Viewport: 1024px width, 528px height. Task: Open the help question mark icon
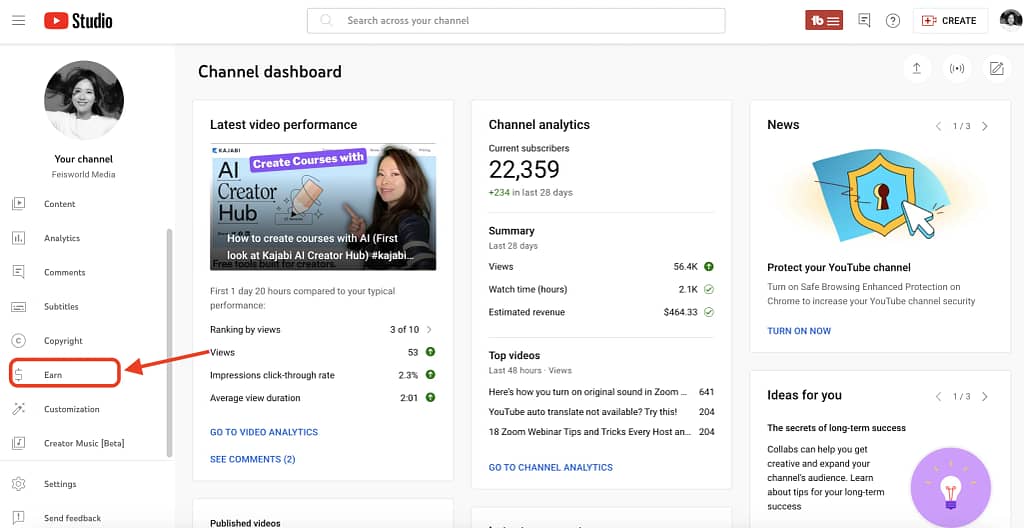coord(893,20)
